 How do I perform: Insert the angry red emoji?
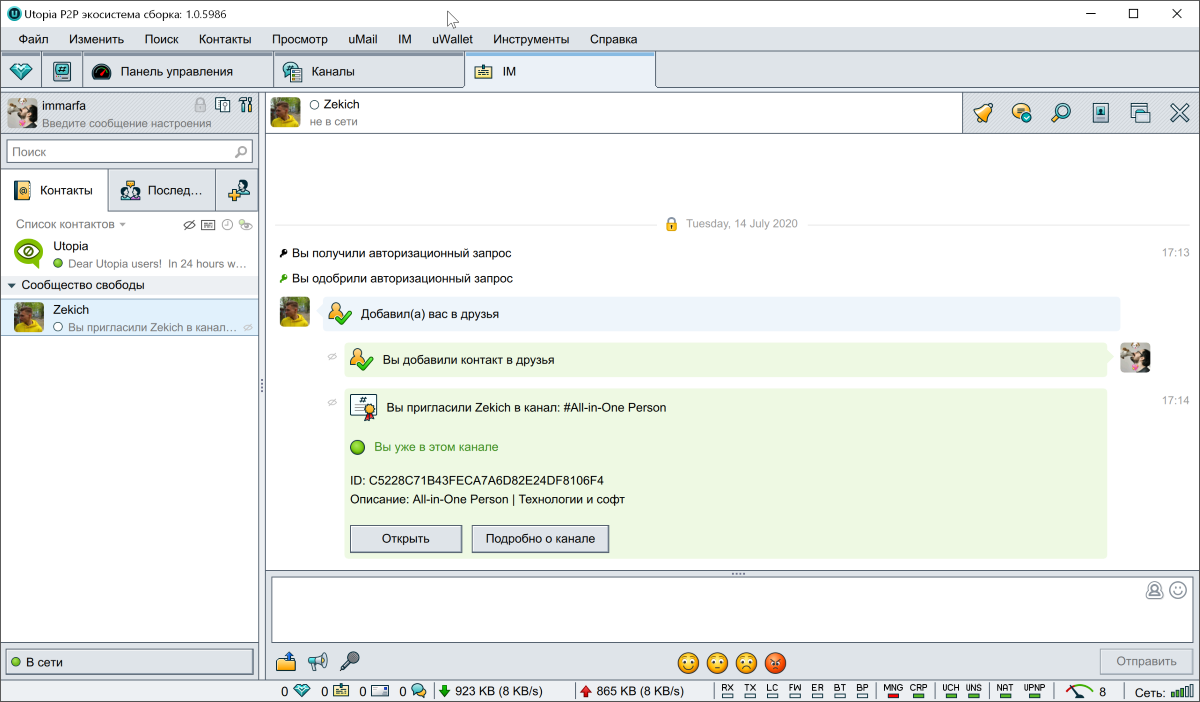(x=775, y=662)
